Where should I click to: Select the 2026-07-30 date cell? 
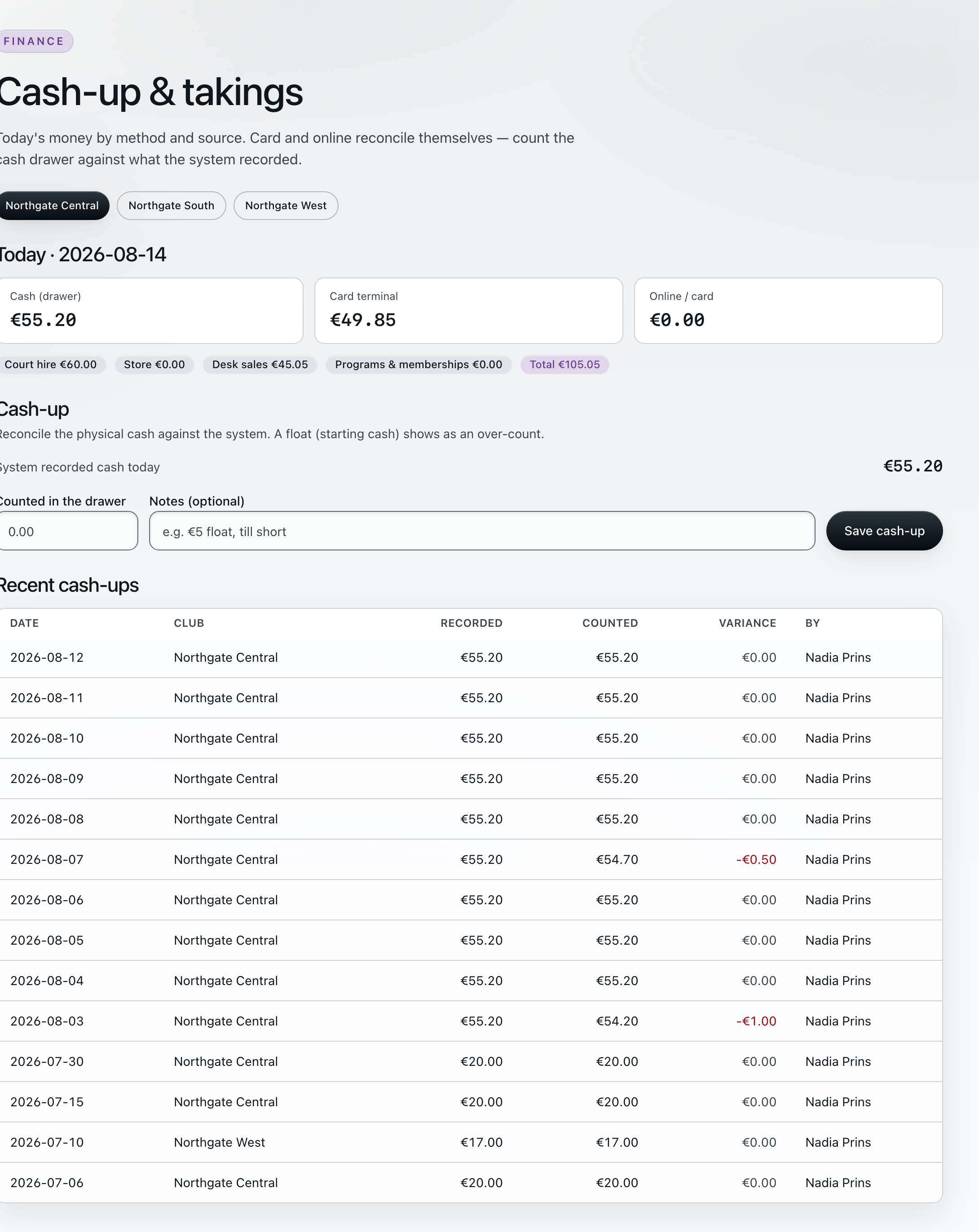coord(47,1062)
